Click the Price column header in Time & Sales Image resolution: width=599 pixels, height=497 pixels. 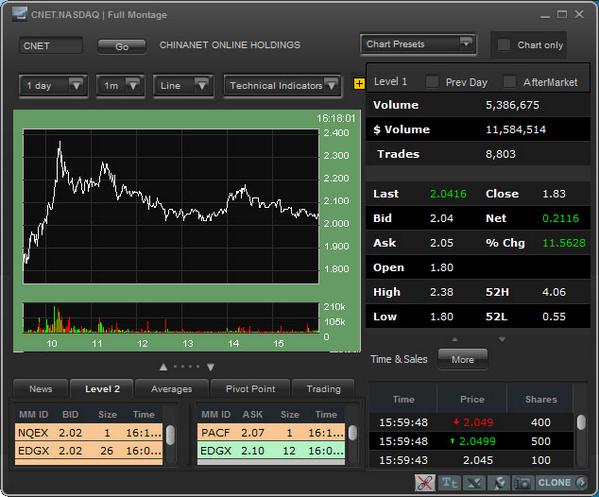coord(472,399)
